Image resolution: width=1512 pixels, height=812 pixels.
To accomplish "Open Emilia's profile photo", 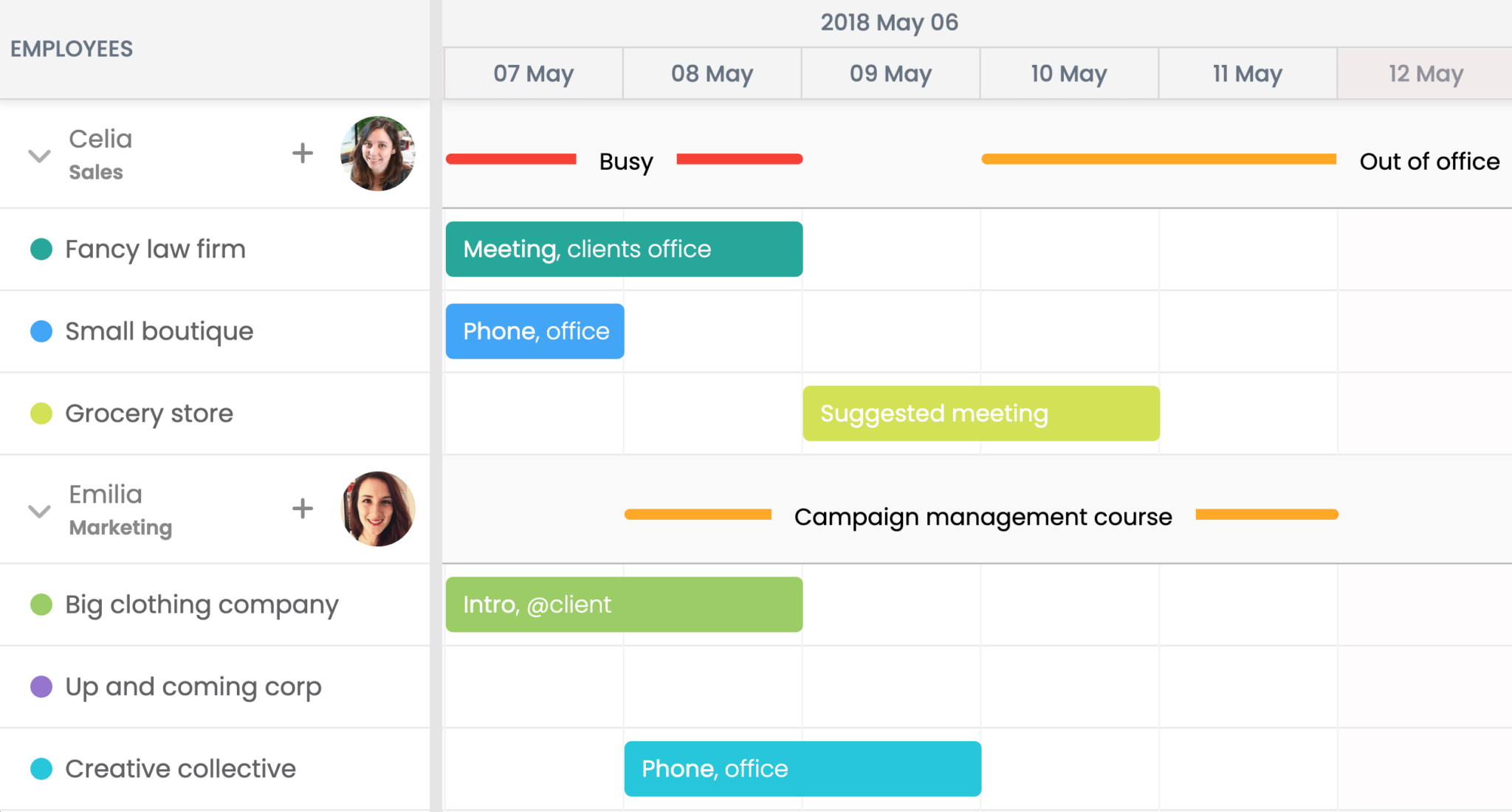I will point(377,509).
